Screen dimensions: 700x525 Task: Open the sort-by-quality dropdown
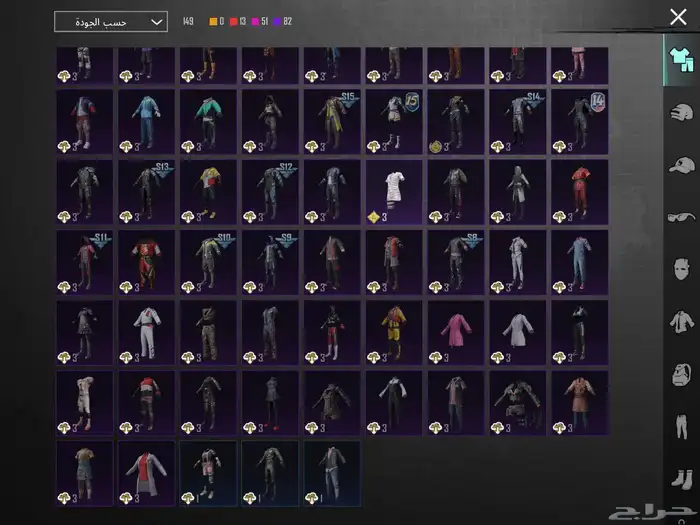pyautogui.click(x=110, y=21)
